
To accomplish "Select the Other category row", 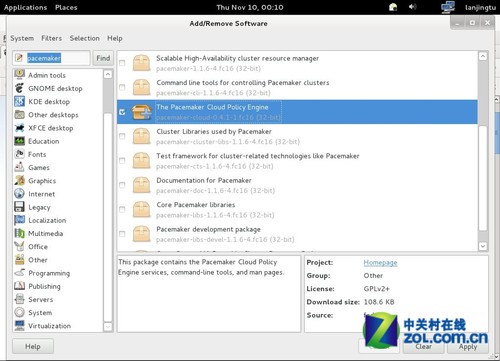I will click(x=58, y=260).
